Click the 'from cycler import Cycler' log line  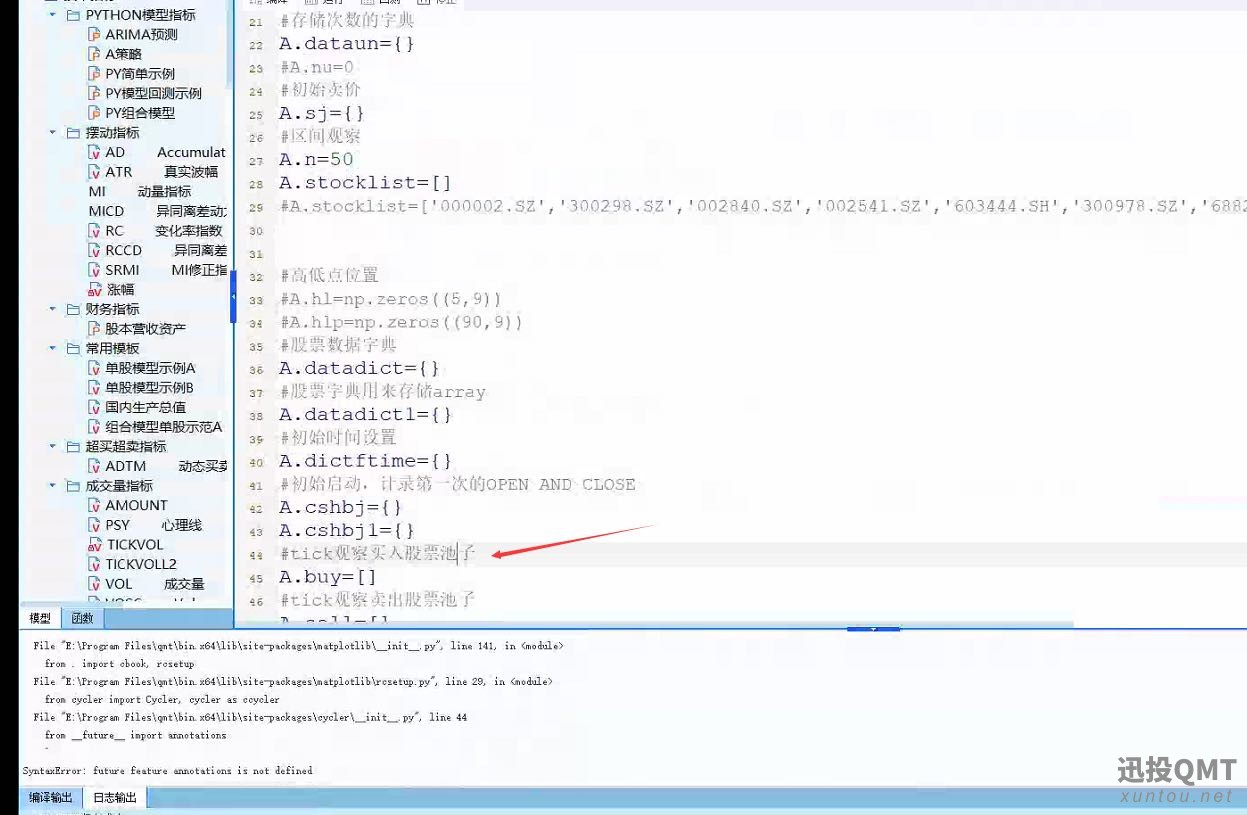(162, 699)
